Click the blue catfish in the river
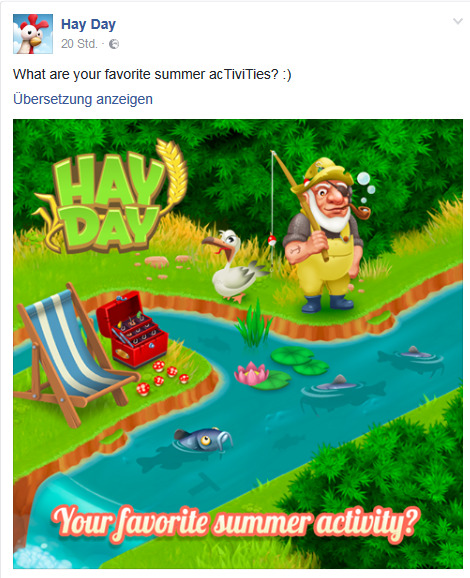 point(203,439)
